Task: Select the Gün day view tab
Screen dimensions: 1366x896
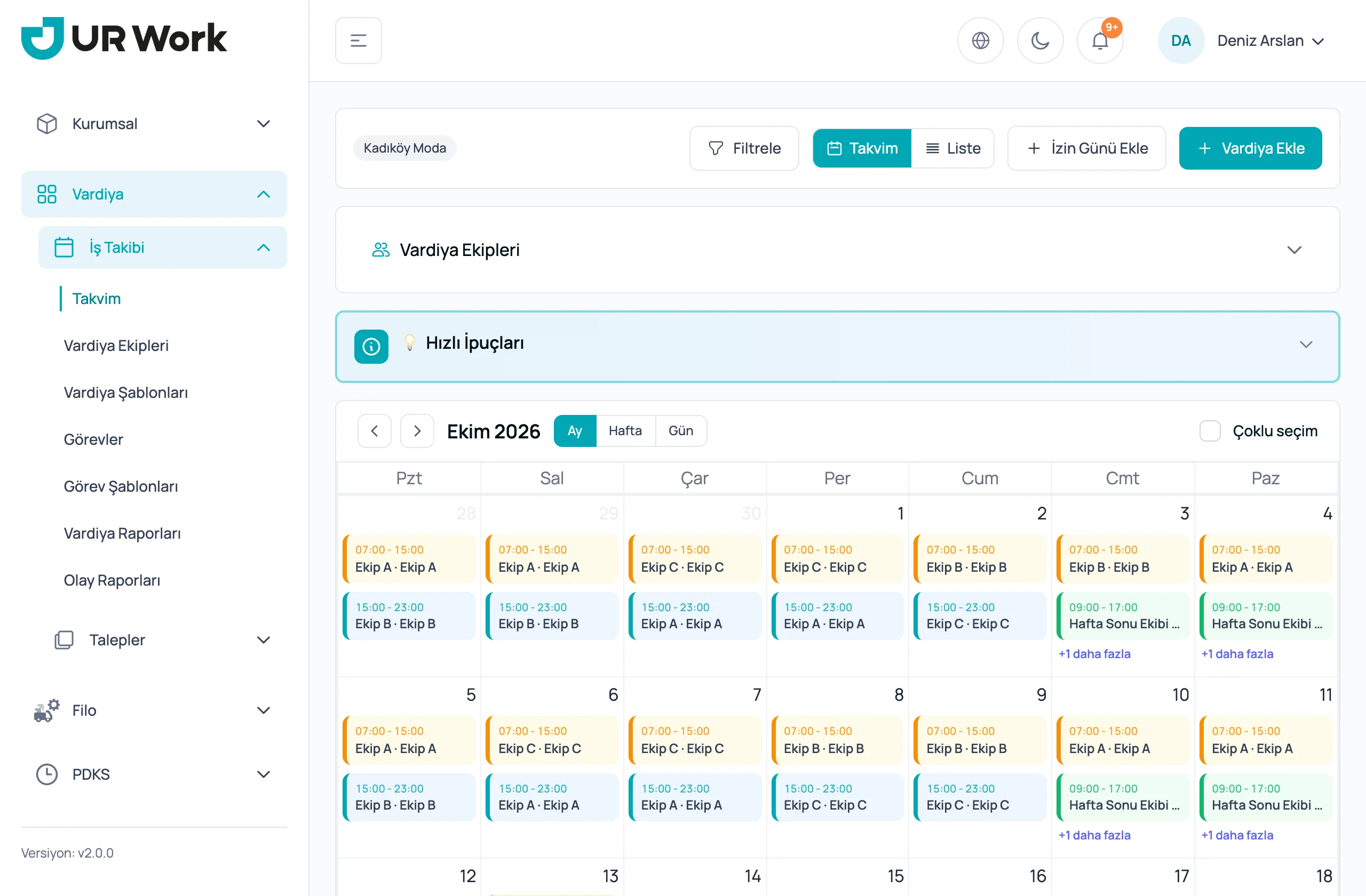Action: (x=681, y=431)
